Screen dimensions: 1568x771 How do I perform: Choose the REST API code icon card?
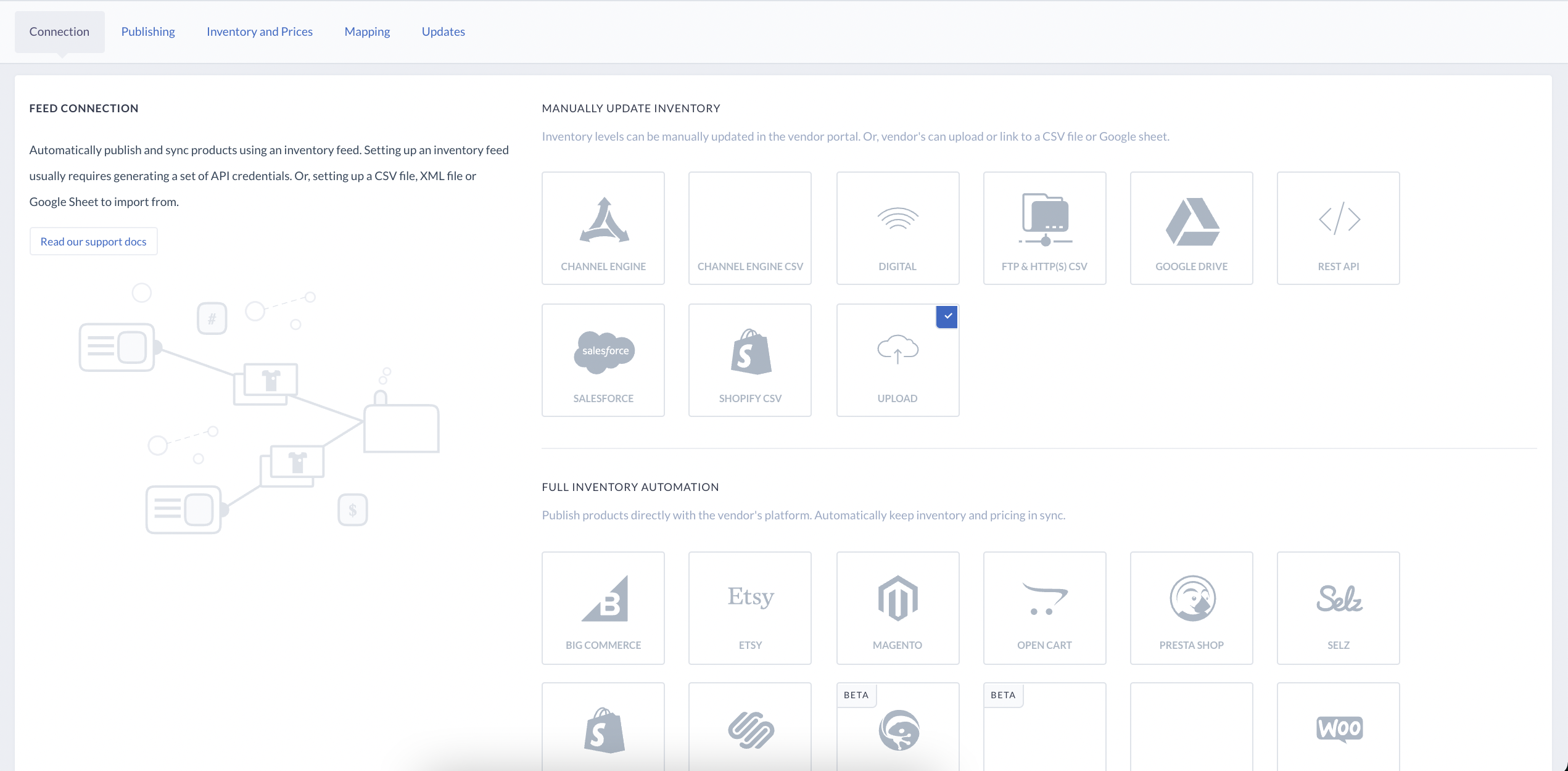(1338, 228)
